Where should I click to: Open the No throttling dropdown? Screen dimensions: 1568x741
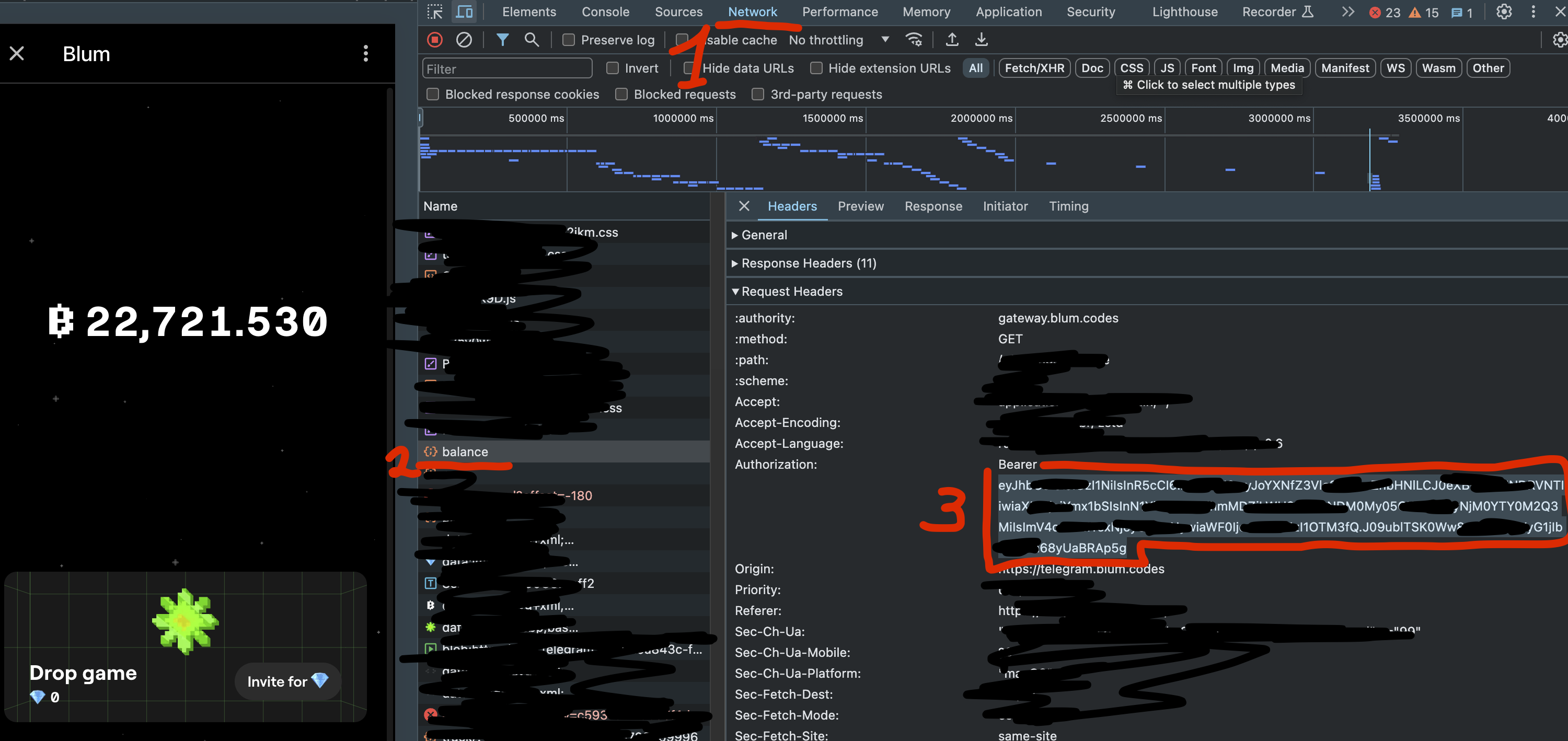(x=839, y=40)
